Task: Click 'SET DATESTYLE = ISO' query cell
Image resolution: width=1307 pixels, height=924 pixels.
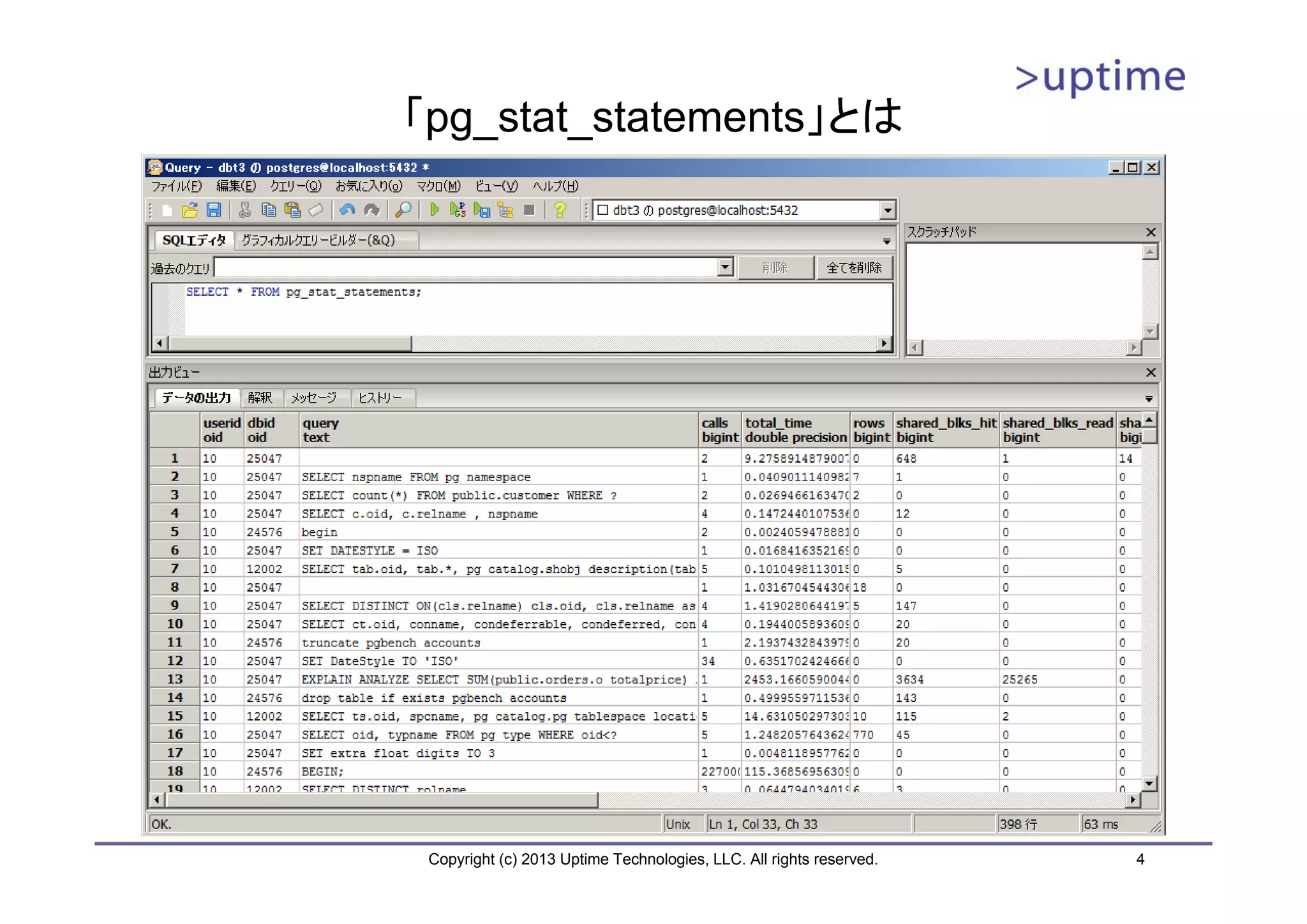Action: pyautogui.click(x=498, y=550)
